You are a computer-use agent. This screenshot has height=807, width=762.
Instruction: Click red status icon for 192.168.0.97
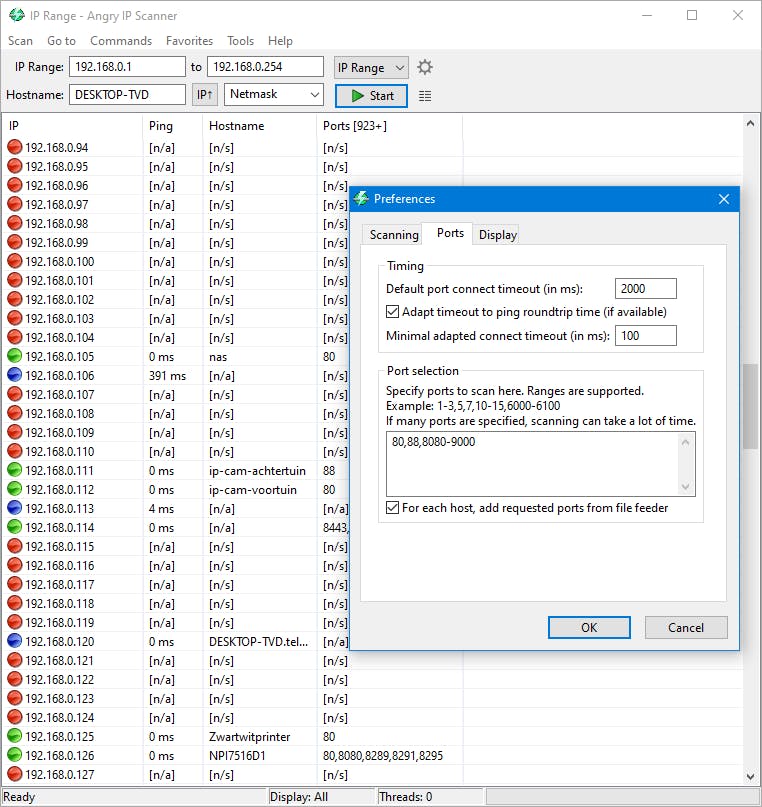coord(15,204)
